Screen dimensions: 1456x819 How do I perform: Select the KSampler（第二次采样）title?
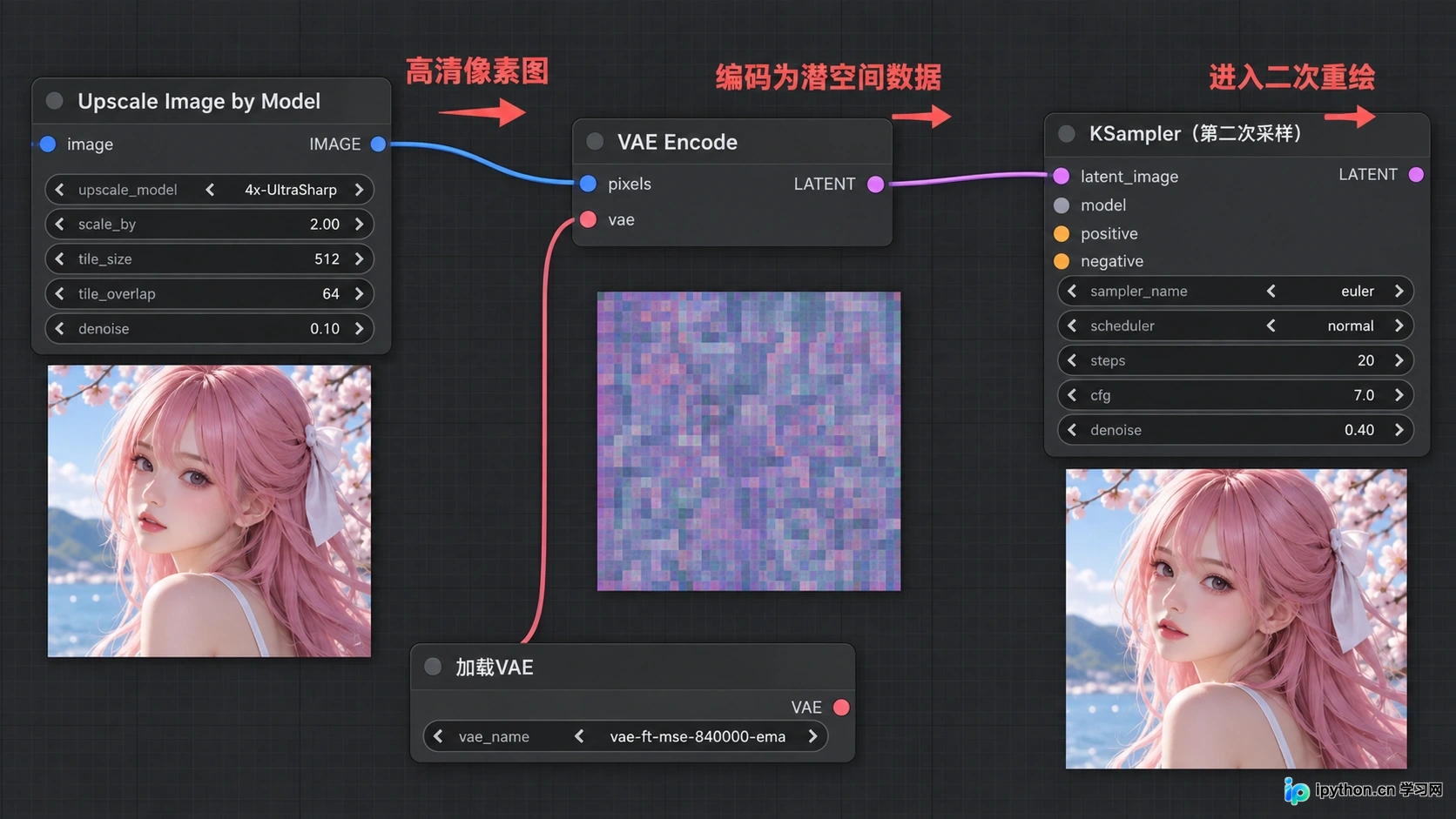tap(1196, 134)
